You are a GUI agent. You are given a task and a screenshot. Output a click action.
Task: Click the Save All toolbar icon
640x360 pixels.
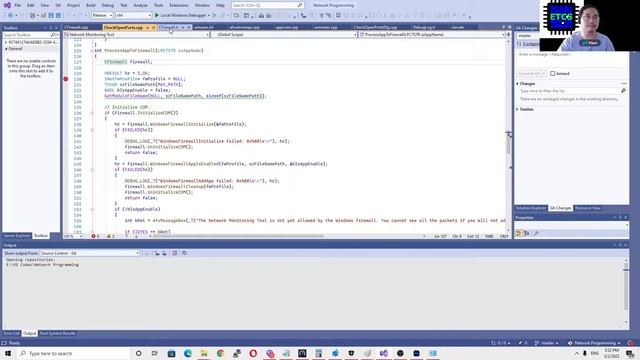tap(58, 15)
